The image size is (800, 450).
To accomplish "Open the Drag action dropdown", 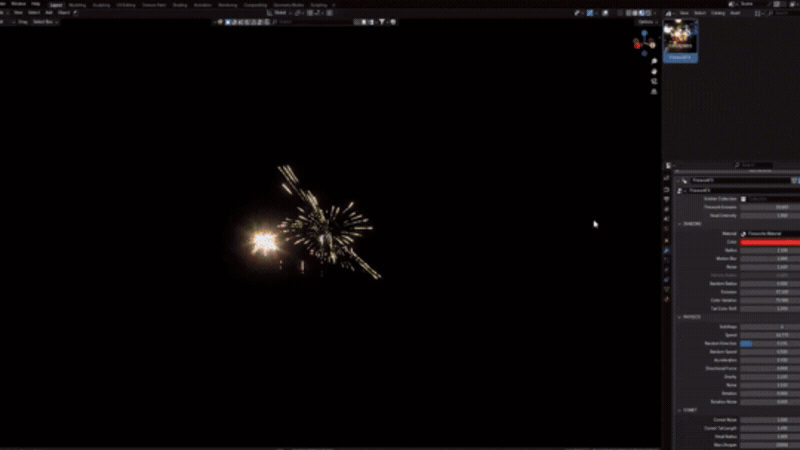I will (x=23, y=22).
